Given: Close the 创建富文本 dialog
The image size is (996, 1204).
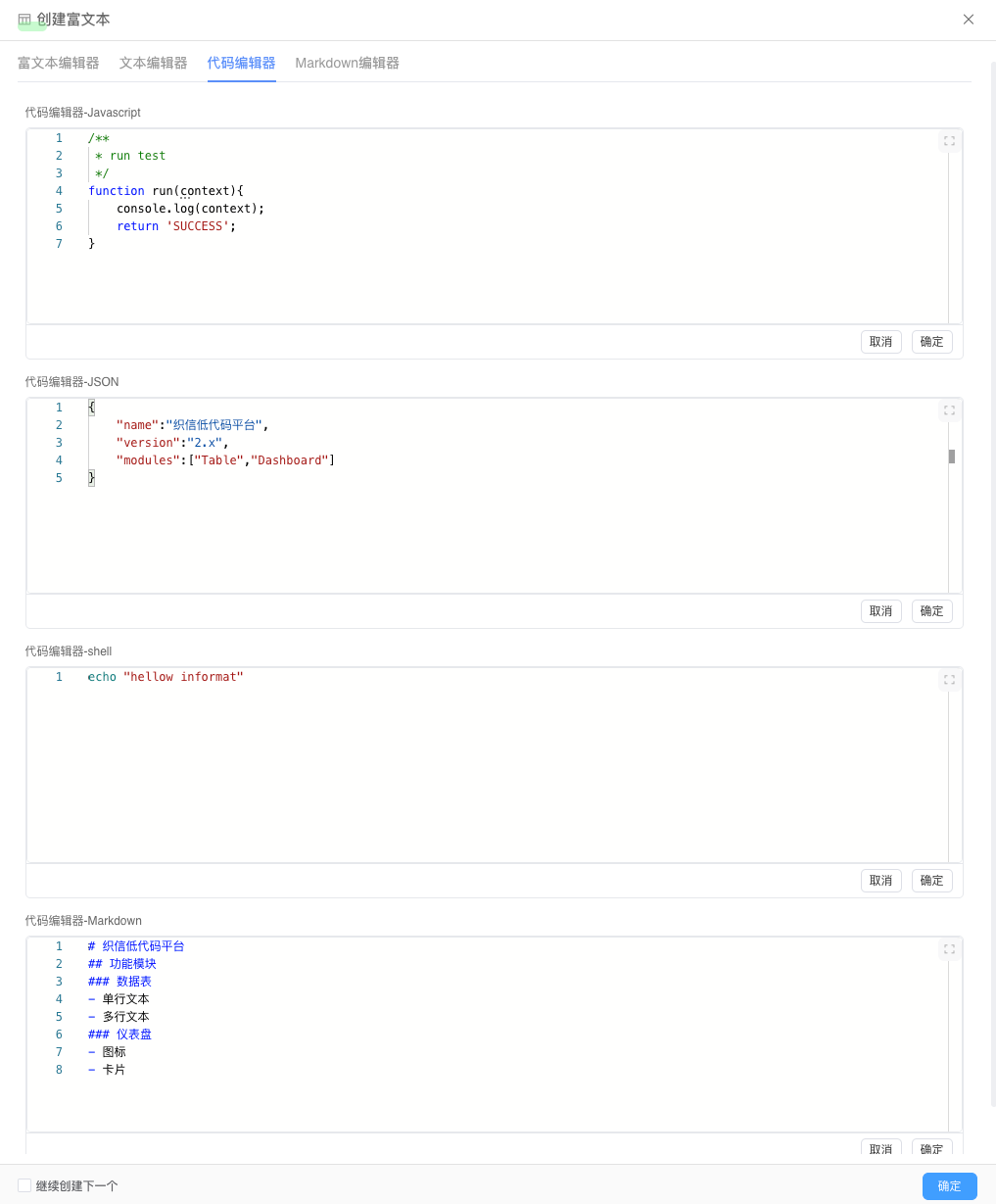Looking at the screenshot, I should [969, 20].
